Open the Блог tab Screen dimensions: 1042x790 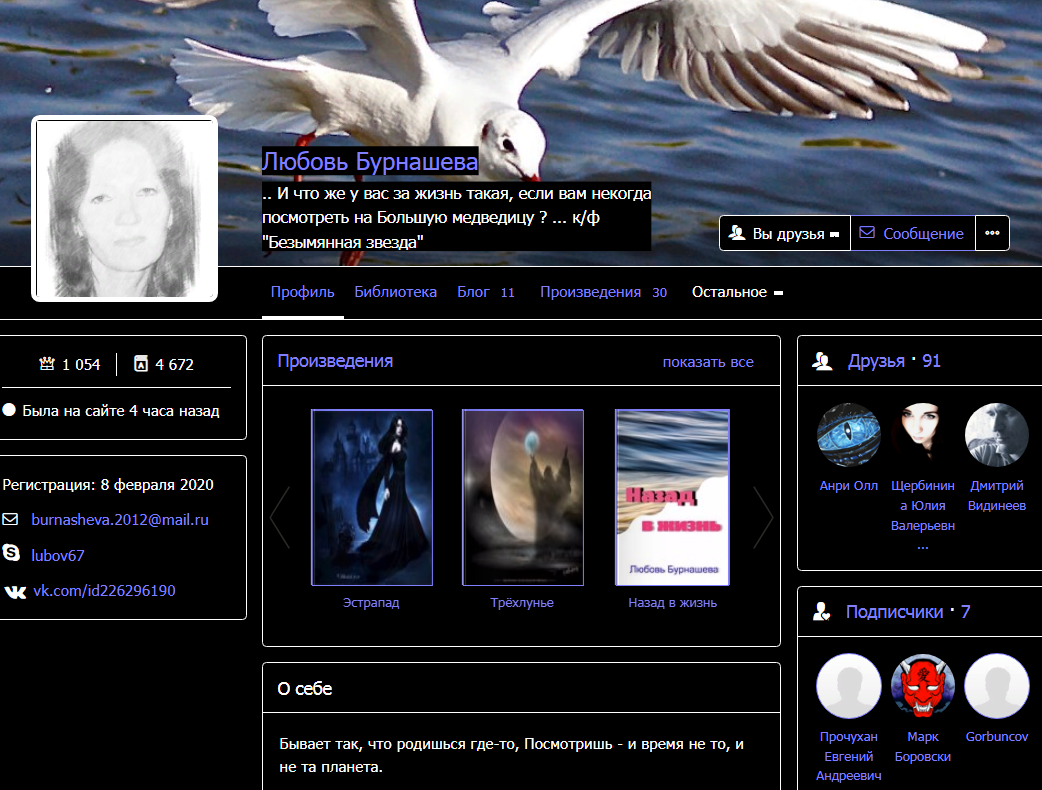click(485, 292)
